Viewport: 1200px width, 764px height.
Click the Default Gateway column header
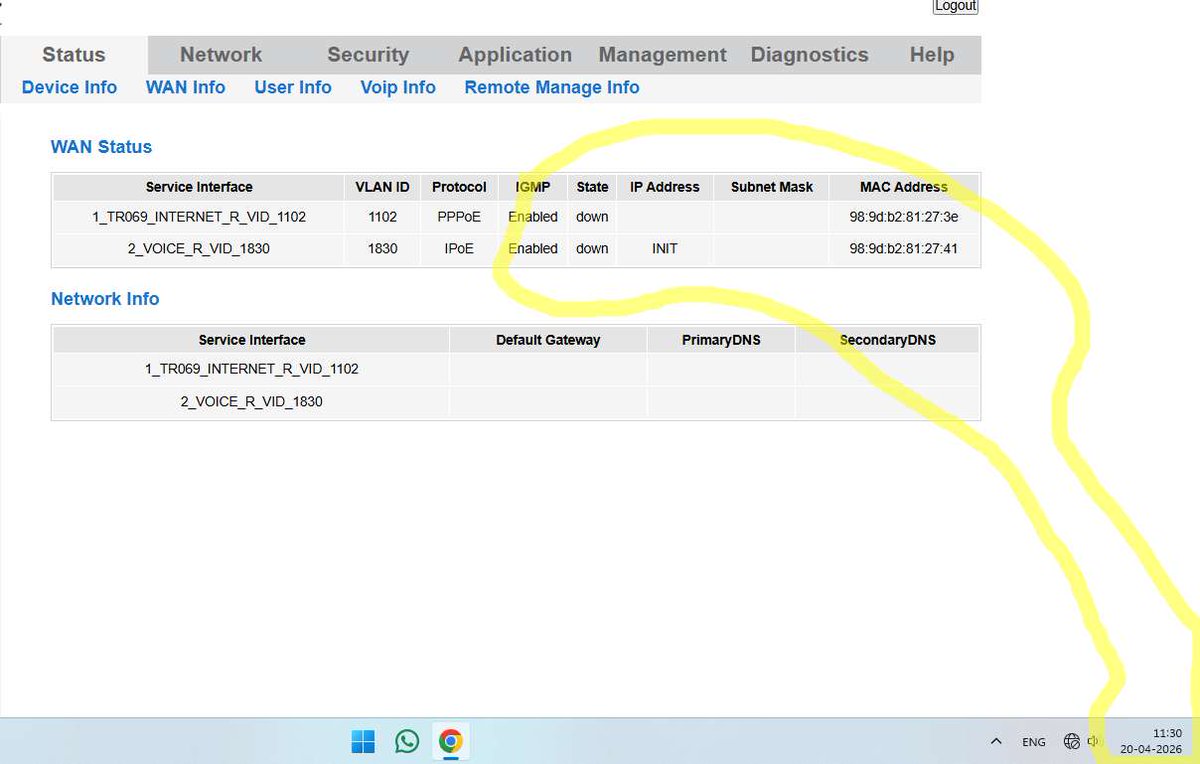pyautogui.click(x=548, y=340)
